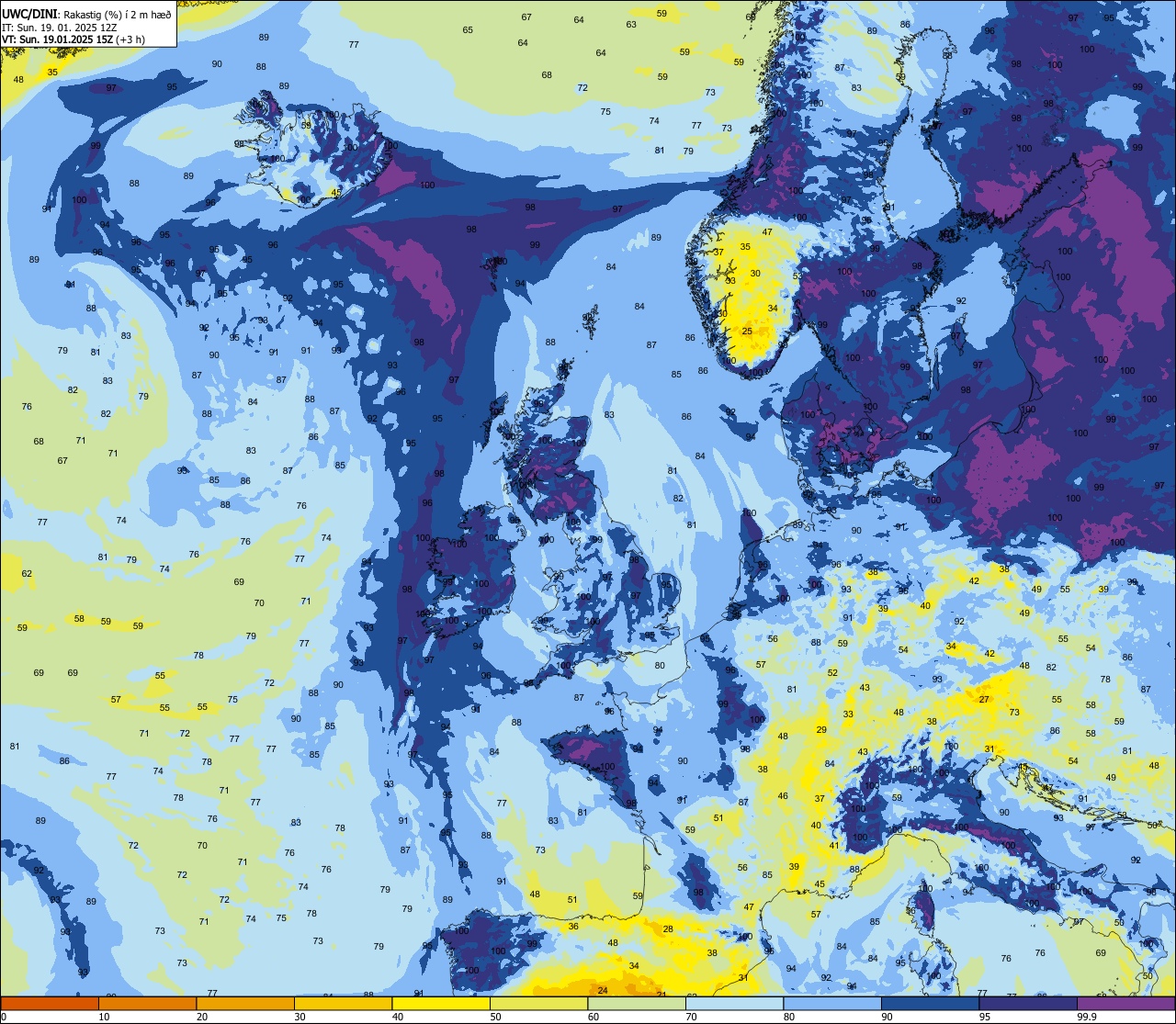The image size is (1176, 1024).
Task: Click the '60' tick label on the legend
Action: [594, 1017]
